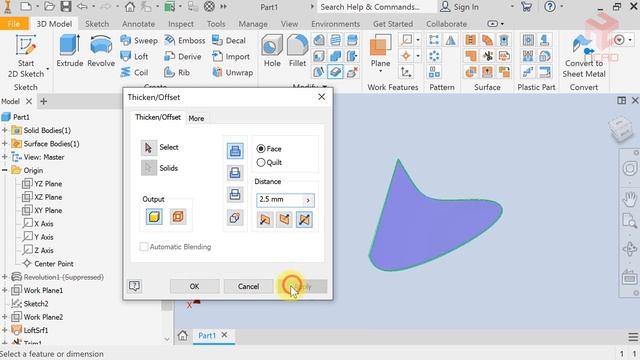
Task: Select XY Plane in browser
Action: 42,210
